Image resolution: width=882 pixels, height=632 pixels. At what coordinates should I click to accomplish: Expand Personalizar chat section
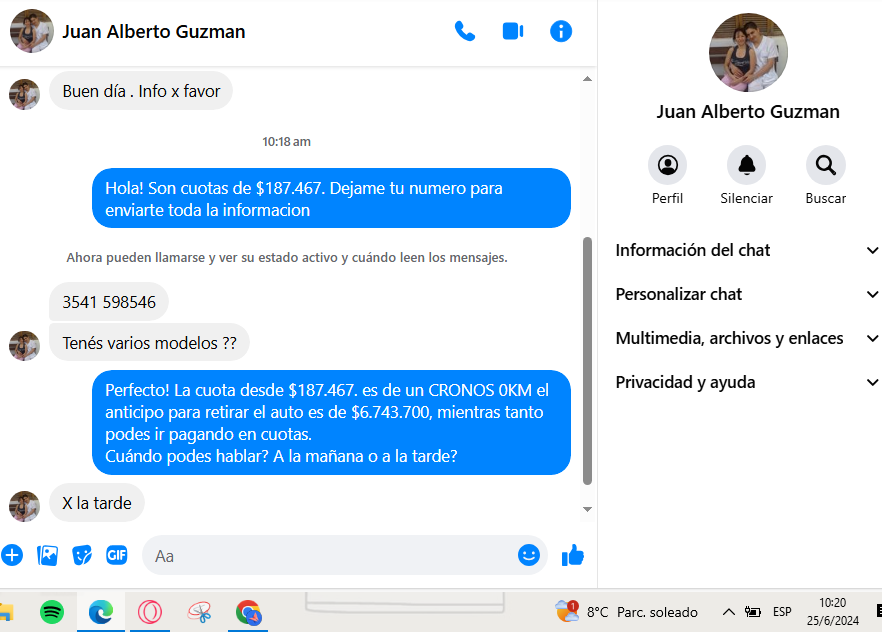tap(747, 294)
